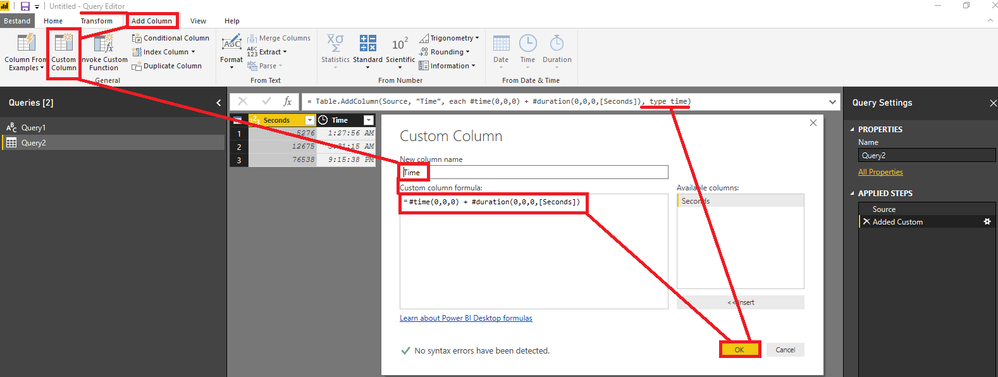Viewport: 998px width, 377px height.
Task: Click the Time clock icon
Action: click(x=528, y=43)
